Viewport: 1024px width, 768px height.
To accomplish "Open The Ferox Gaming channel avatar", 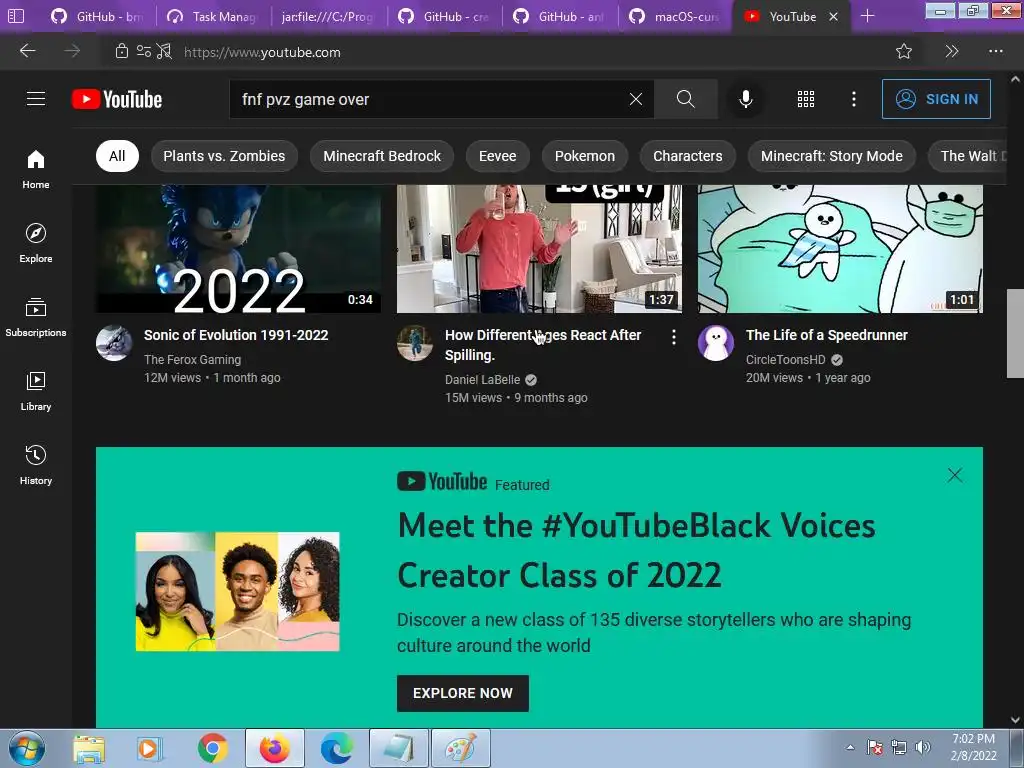I will coord(114,343).
